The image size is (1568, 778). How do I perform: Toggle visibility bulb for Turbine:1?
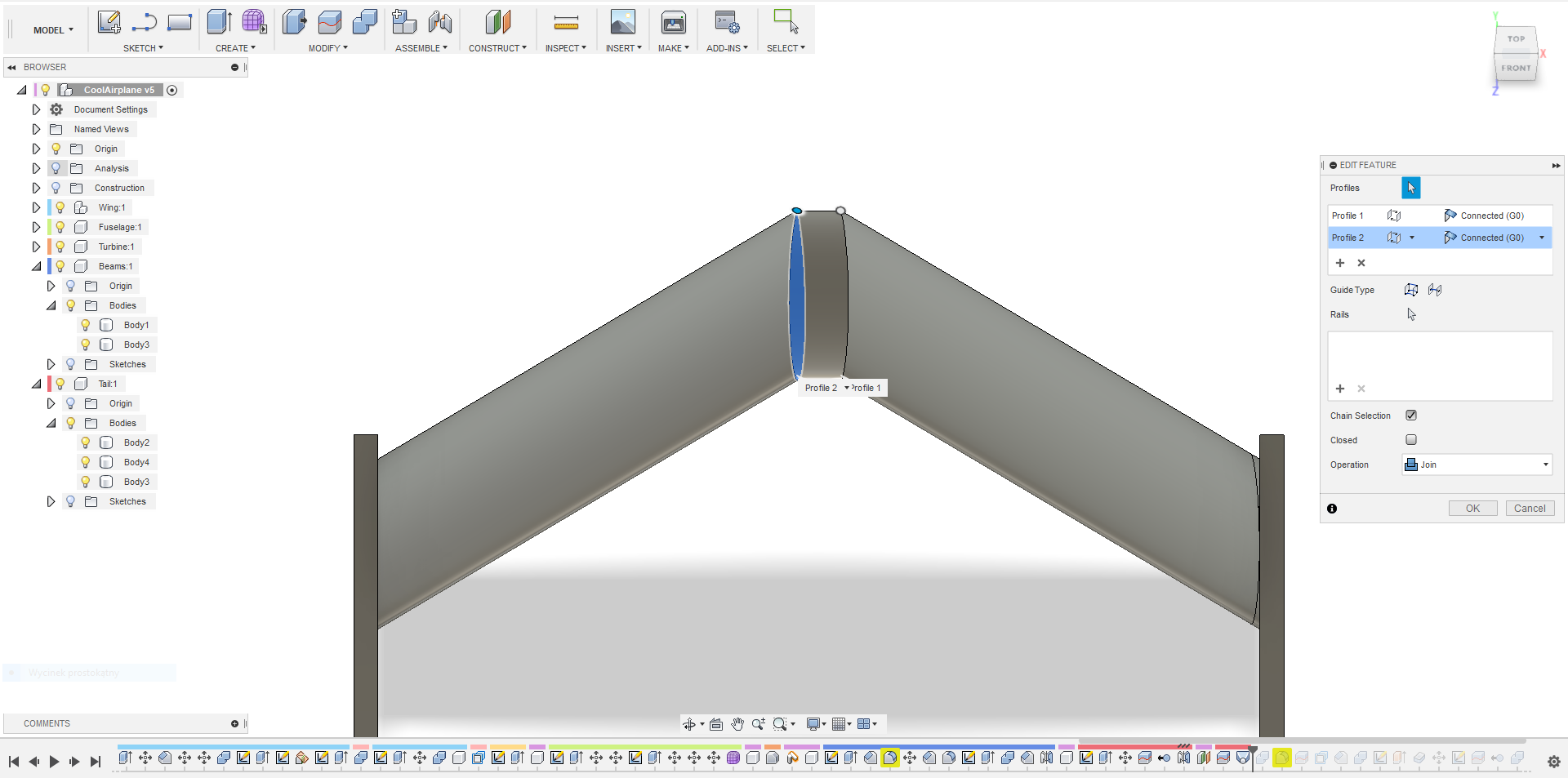tap(60, 247)
